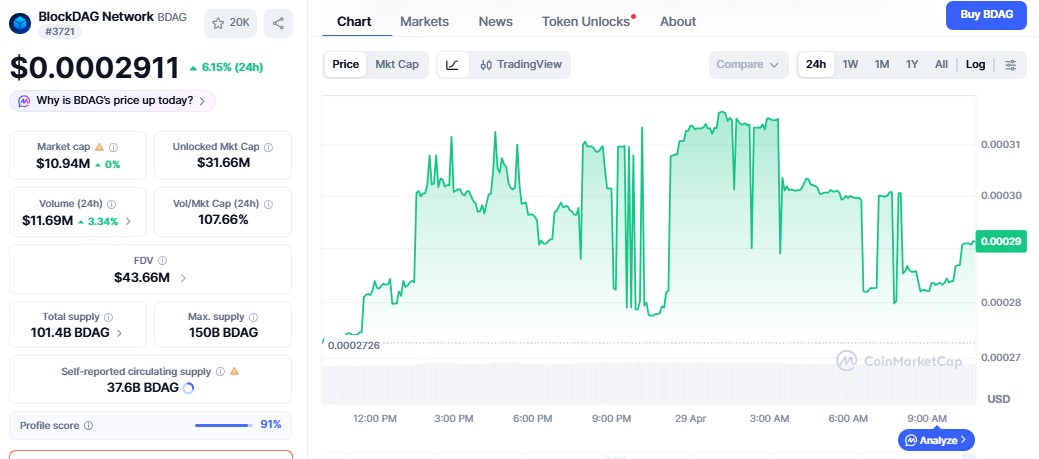Open the News tab

pyautogui.click(x=496, y=22)
